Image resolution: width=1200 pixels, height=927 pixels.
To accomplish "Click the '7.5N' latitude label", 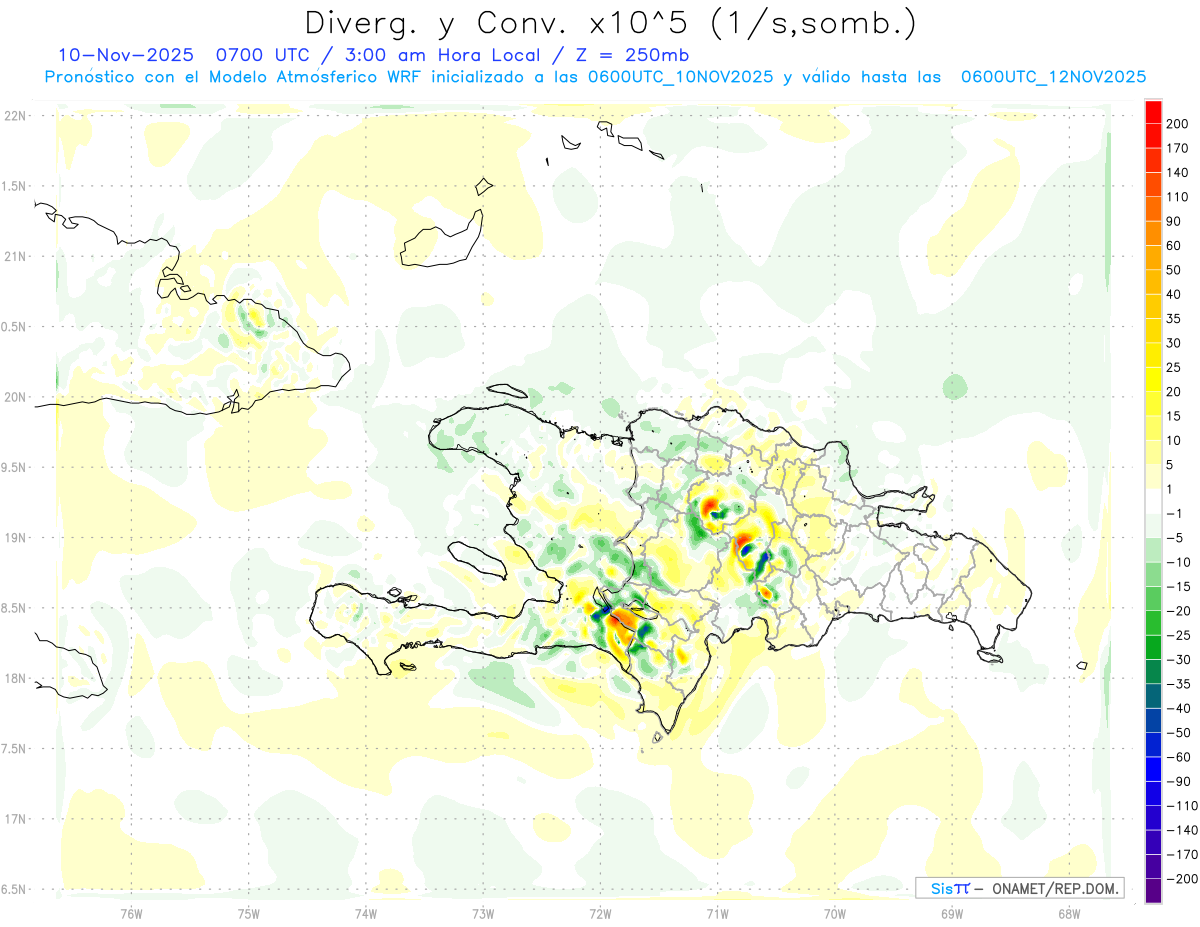I will click(x=15, y=749).
